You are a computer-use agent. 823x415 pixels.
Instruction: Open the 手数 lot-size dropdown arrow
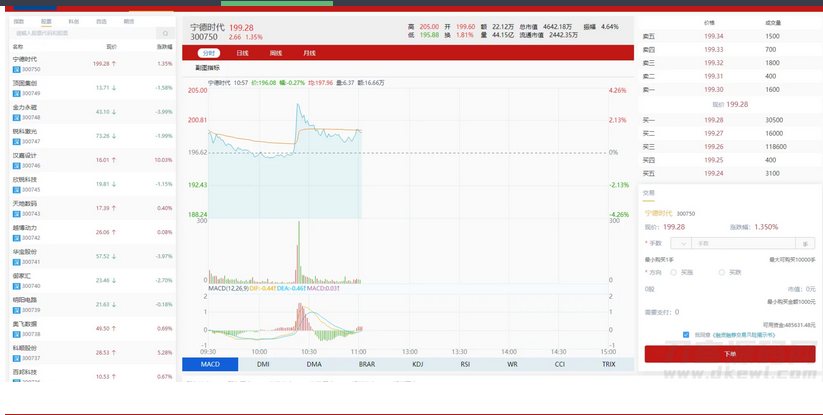683,243
